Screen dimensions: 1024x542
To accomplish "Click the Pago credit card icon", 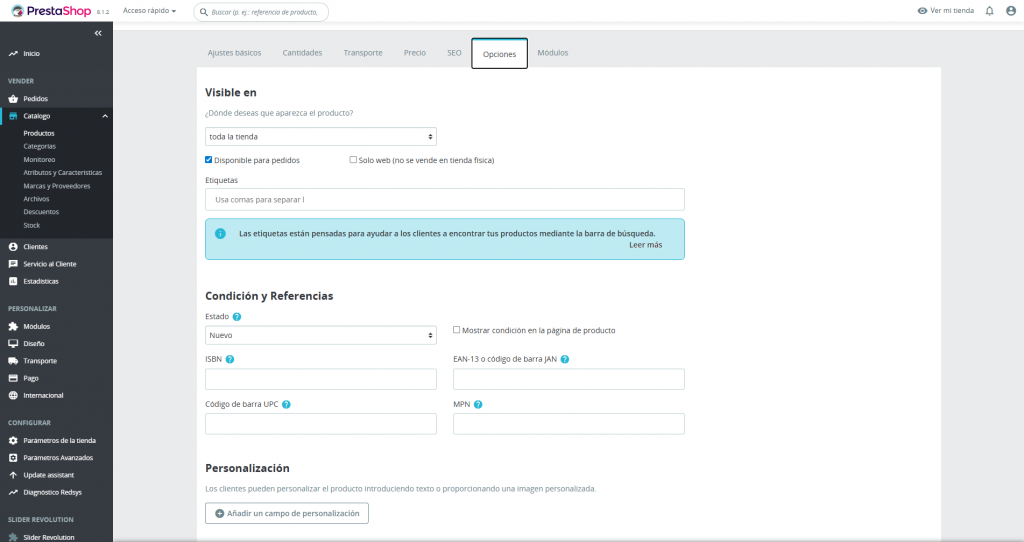I will pyautogui.click(x=13, y=378).
